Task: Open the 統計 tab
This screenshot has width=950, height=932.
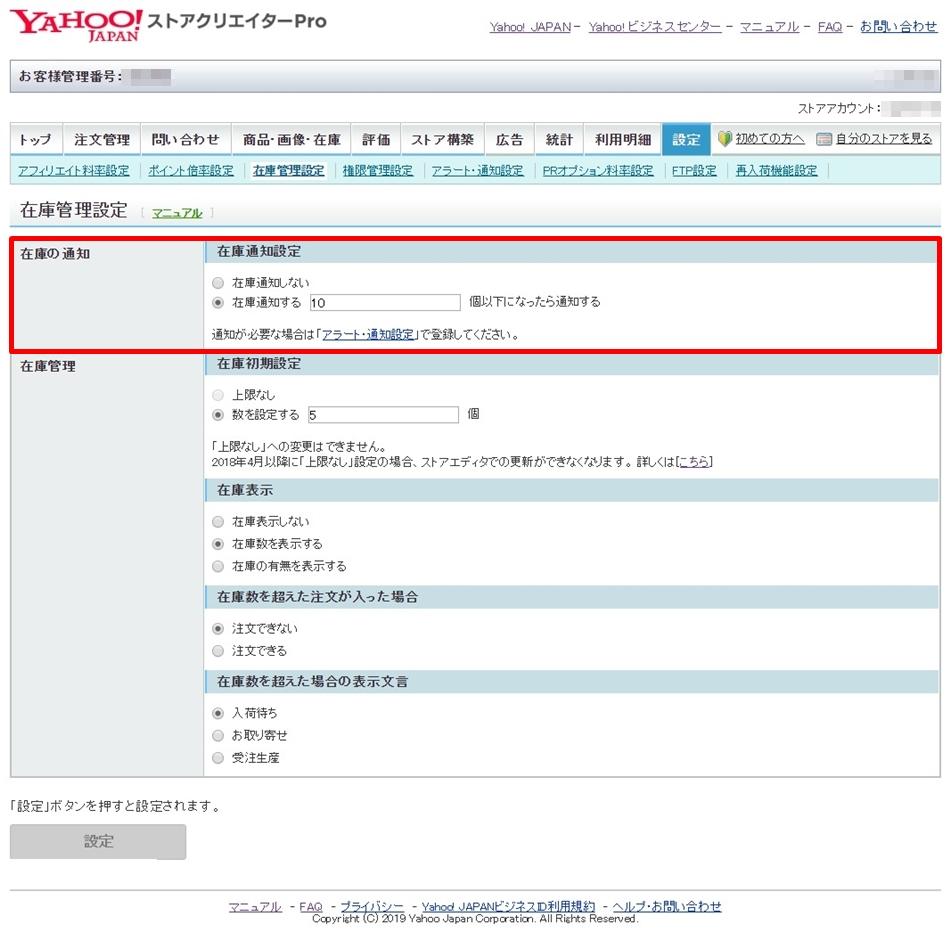Action: coord(559,139)
